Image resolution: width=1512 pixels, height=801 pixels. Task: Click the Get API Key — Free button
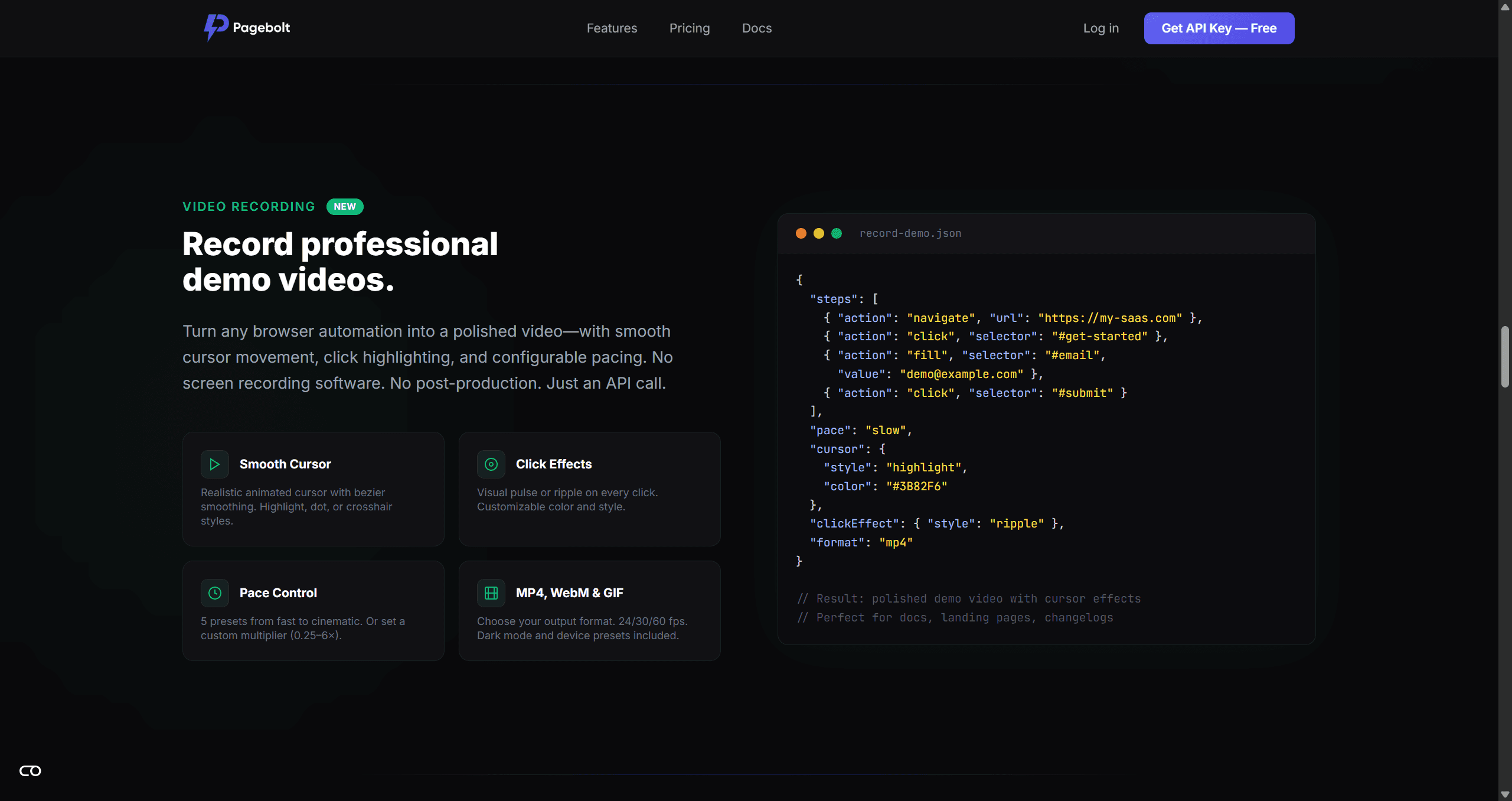click(1219, 28)
